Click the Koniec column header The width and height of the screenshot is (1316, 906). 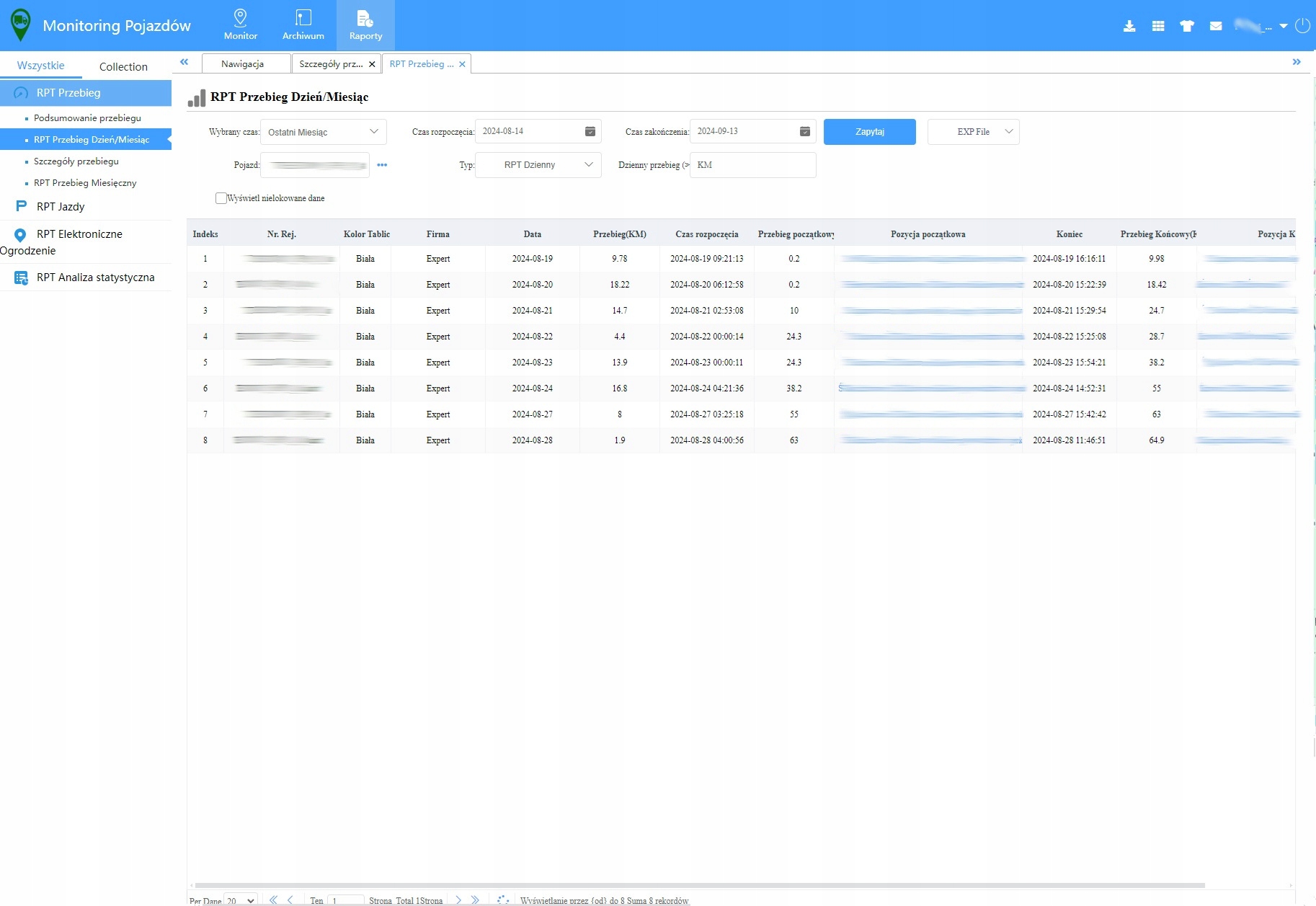pos(1070,234)
